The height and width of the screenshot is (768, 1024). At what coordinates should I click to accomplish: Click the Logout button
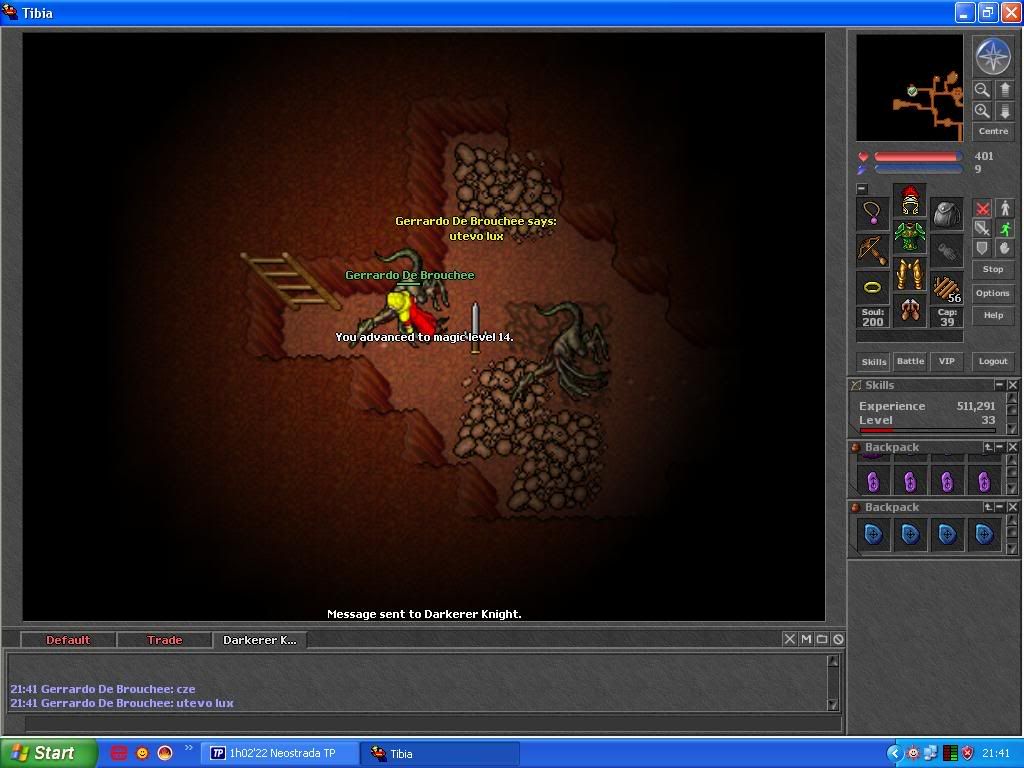click(x=993, y=361)
